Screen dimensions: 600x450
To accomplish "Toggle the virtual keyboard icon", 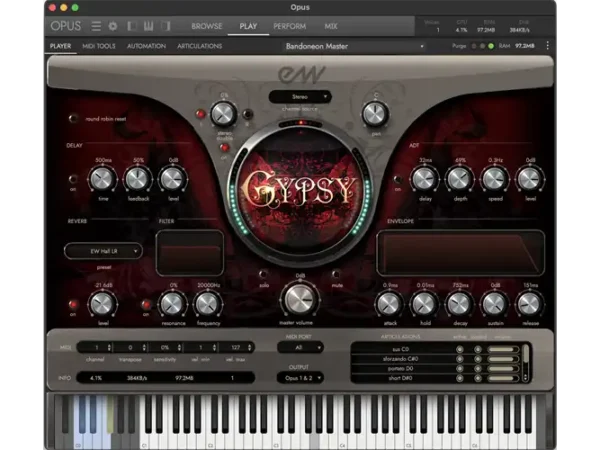I will [148, 26].
